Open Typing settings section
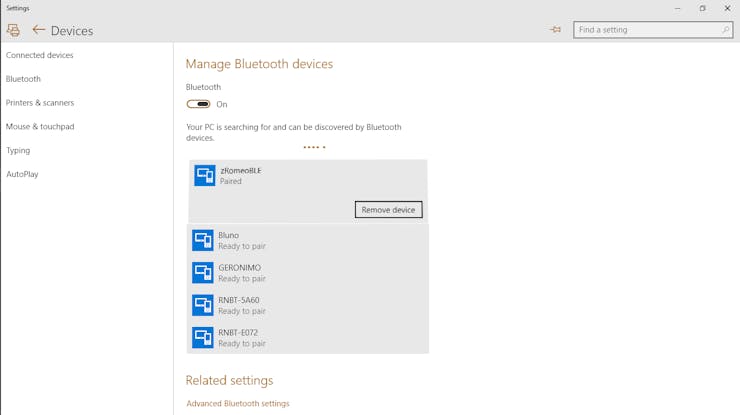The image size is (740, 415). click(18, 151)
